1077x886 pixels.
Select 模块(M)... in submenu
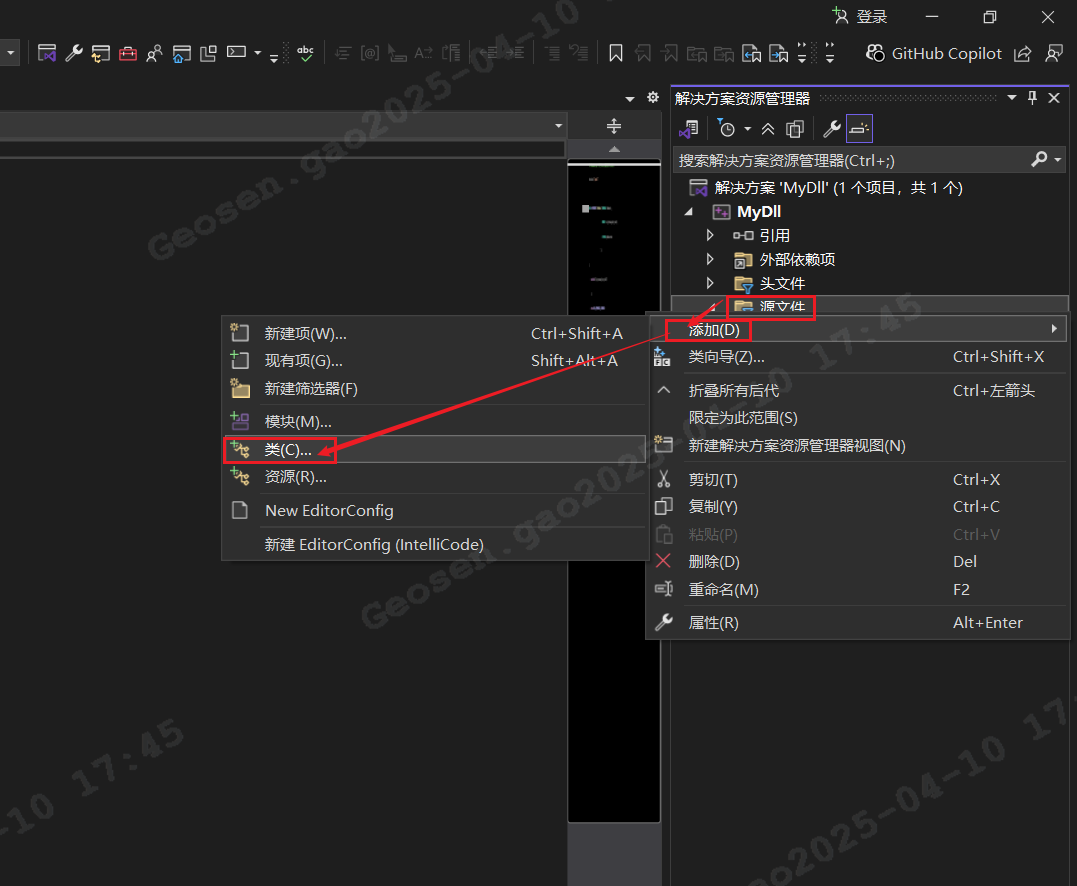tap(435, 422)
